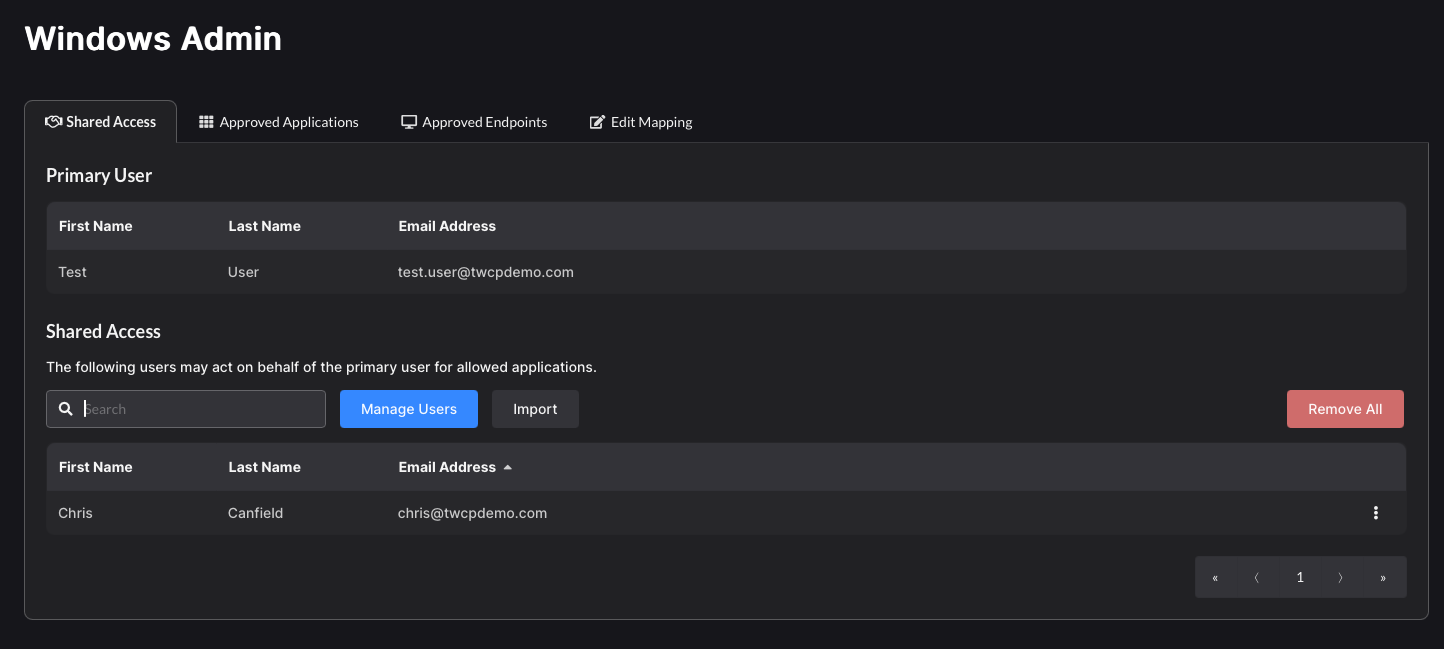Click the red Remove All button
This screenshot has width=1444, height=649.
pos(1345,409)
